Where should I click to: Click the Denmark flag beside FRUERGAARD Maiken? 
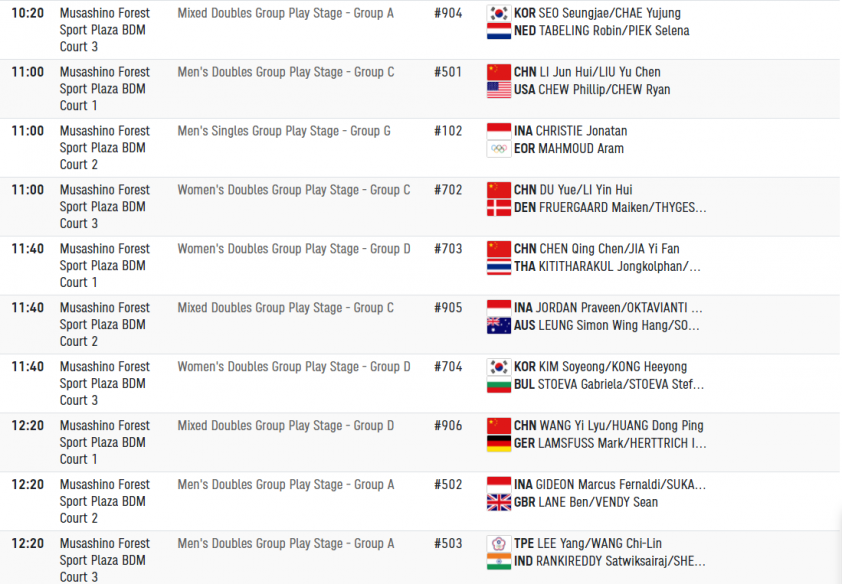pyautogui.click(x=498, y=208)
